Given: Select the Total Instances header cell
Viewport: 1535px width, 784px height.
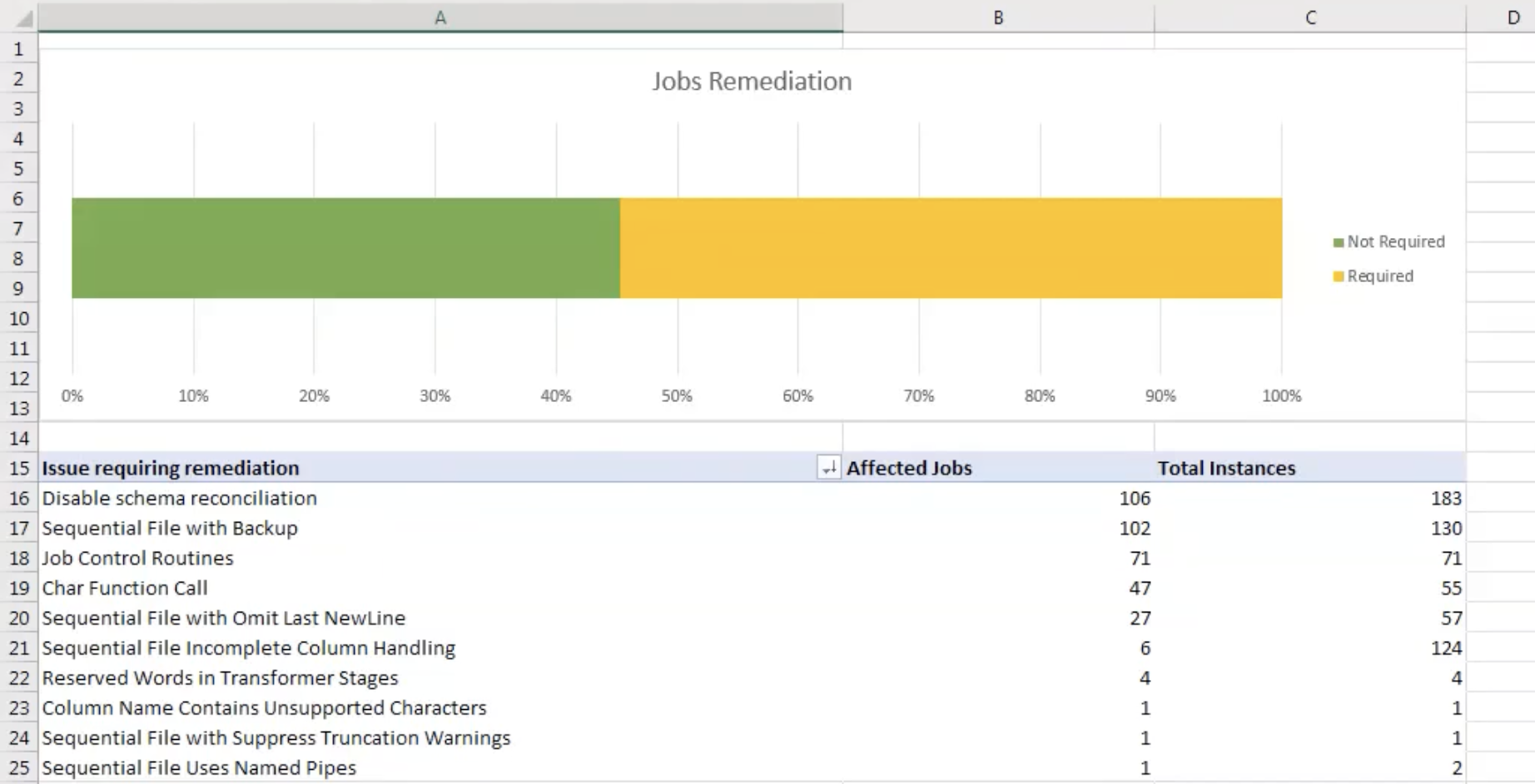Looking at the screenshot, I should [1309, 469].
